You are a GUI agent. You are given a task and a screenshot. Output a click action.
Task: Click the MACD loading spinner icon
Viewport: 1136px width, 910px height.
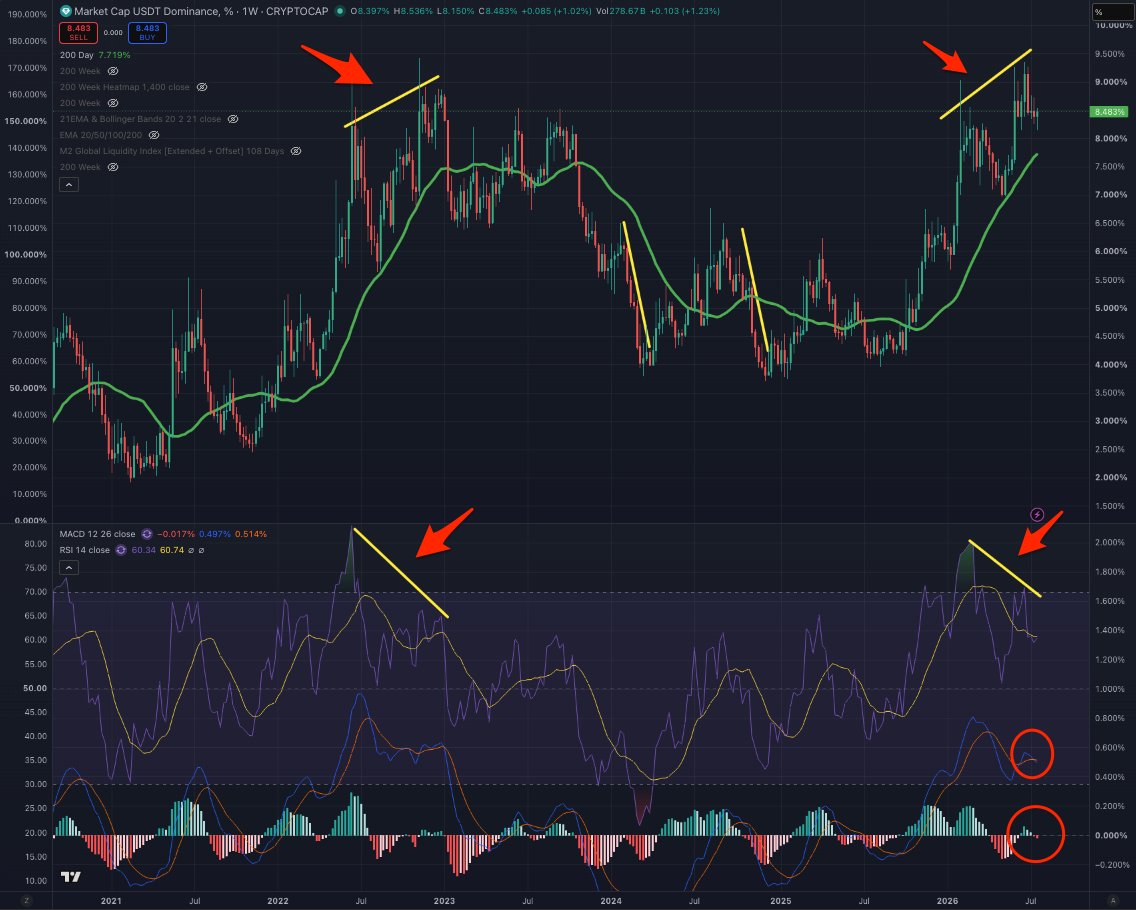pos(147,534)
